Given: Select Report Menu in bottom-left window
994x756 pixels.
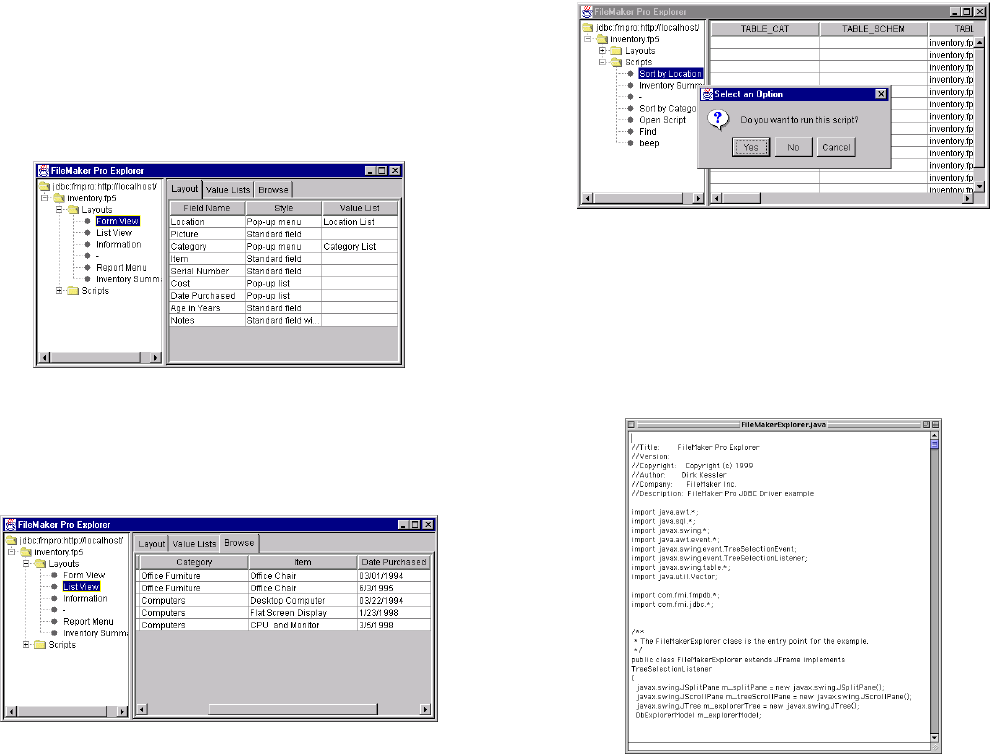Looking at the screenshot, I should (x=88, y=622).
